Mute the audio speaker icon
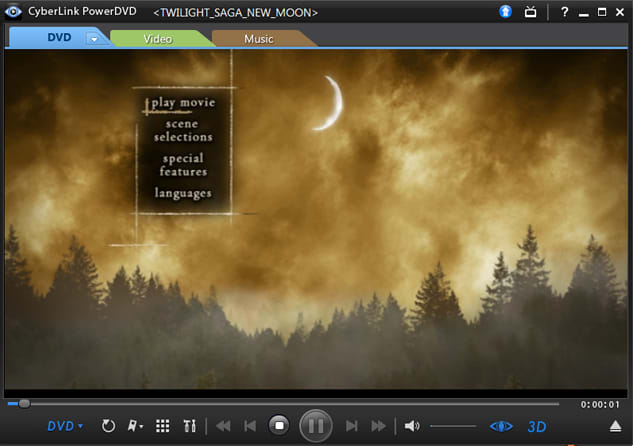 point(412,426)
